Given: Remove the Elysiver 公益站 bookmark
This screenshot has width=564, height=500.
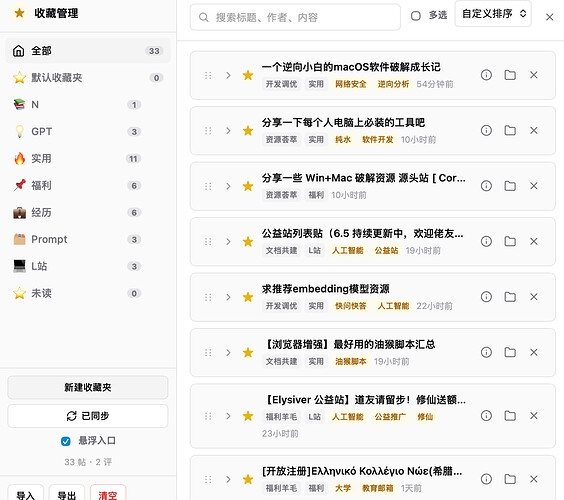Looking at the screenshot, I should pos(534,416).
